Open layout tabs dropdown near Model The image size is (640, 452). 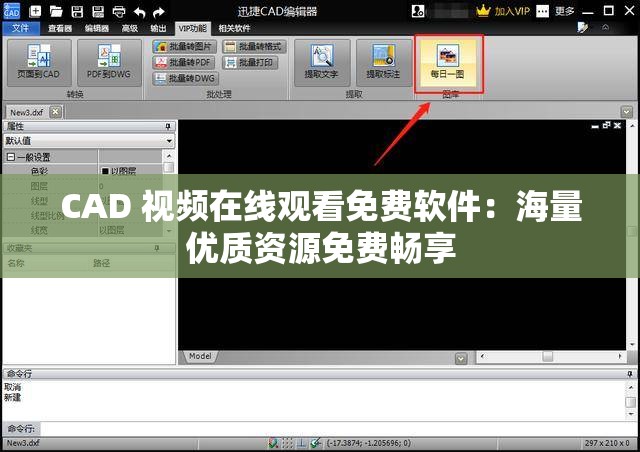461,358
